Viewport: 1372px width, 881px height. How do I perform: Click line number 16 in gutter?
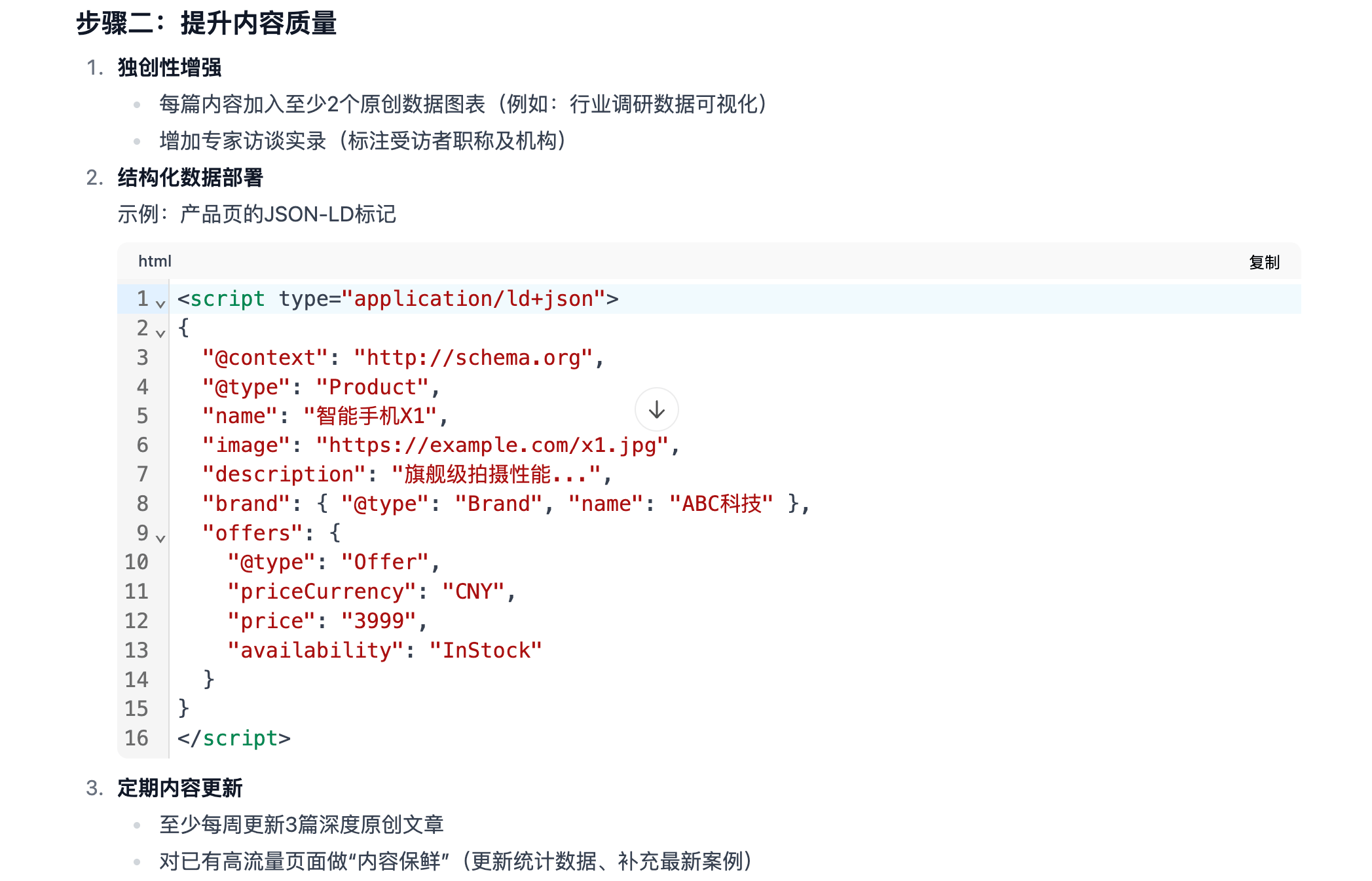136,738
